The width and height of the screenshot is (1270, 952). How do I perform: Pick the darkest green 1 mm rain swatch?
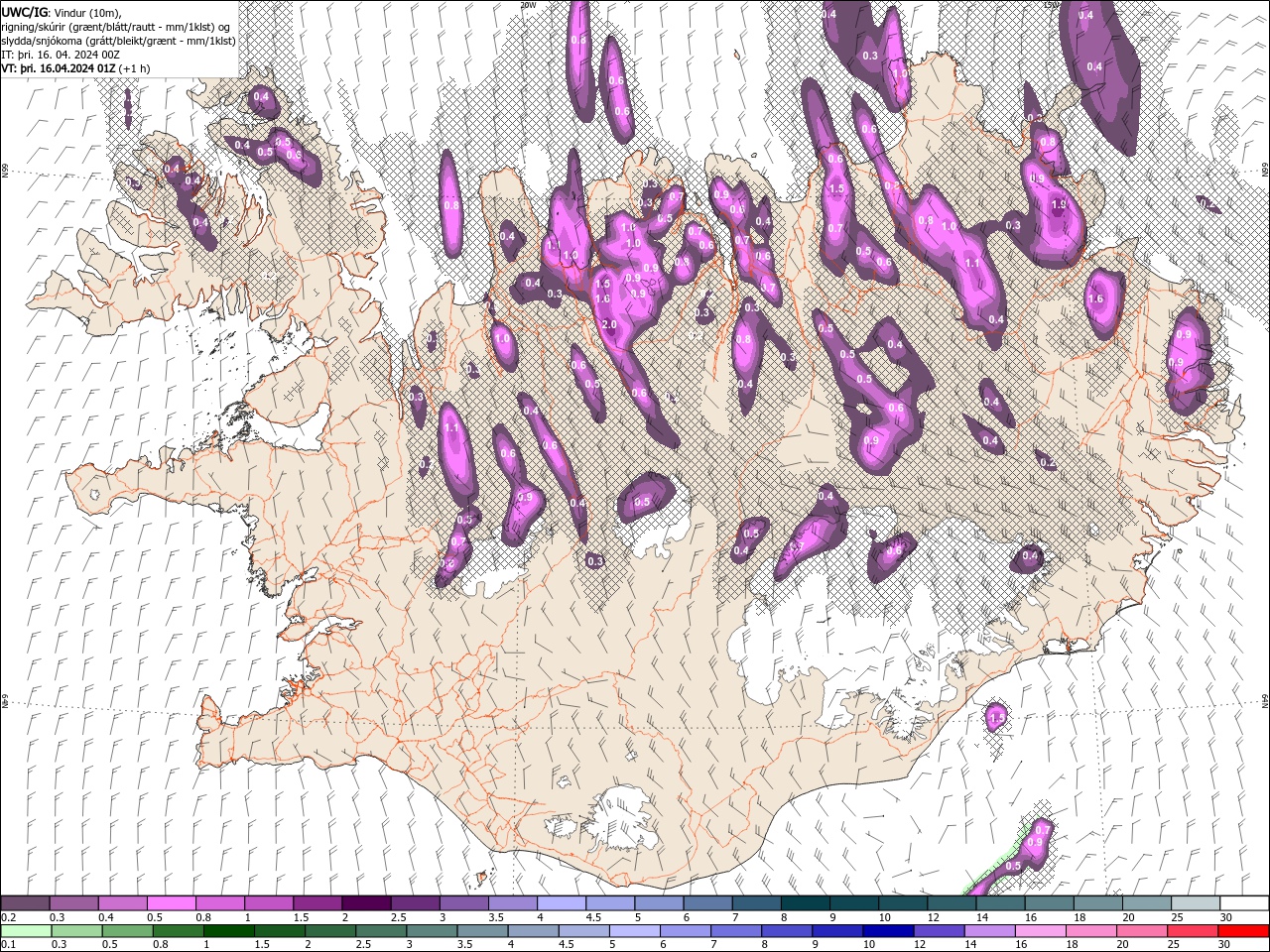[229, 931]
